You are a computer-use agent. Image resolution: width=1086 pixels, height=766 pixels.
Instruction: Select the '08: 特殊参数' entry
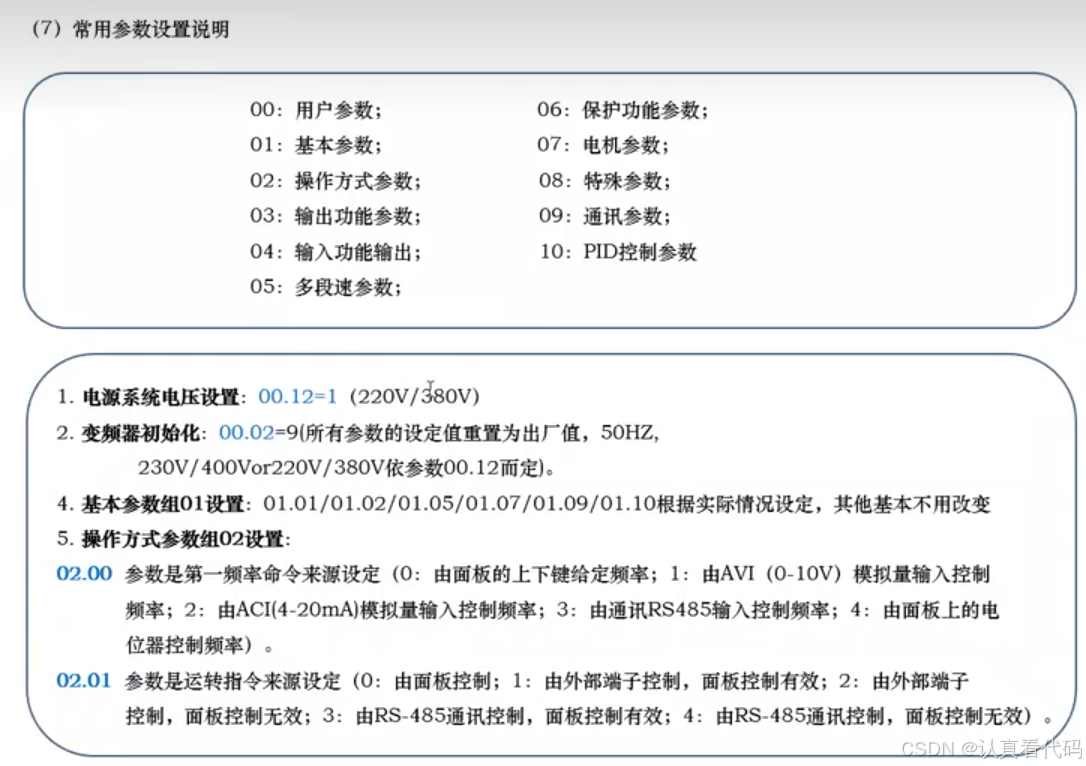click(x=604, y=181)
